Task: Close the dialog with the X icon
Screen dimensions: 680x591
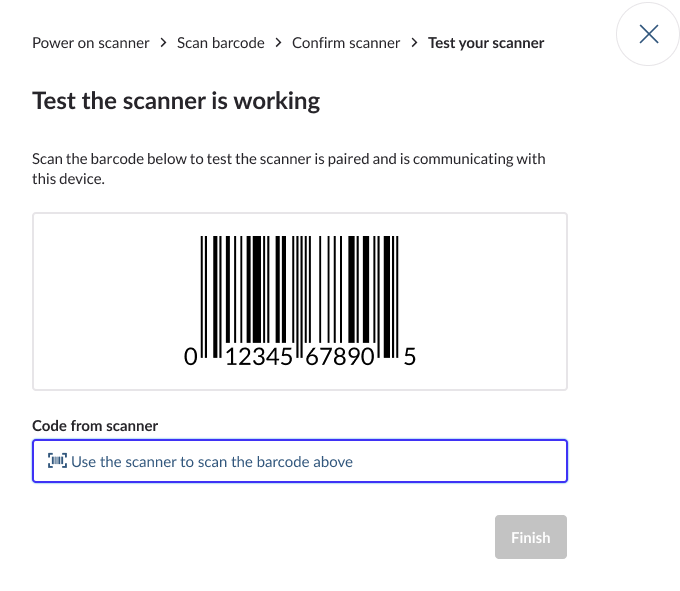Action: click(x=648, y=35)
